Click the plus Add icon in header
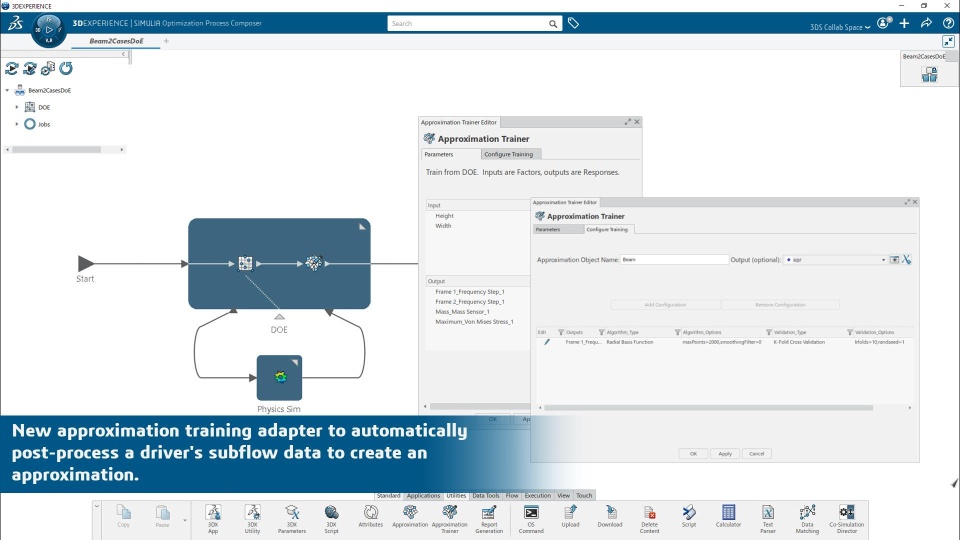Image resolution: width=960 pixels, height=540 pixels. [904, 23]
